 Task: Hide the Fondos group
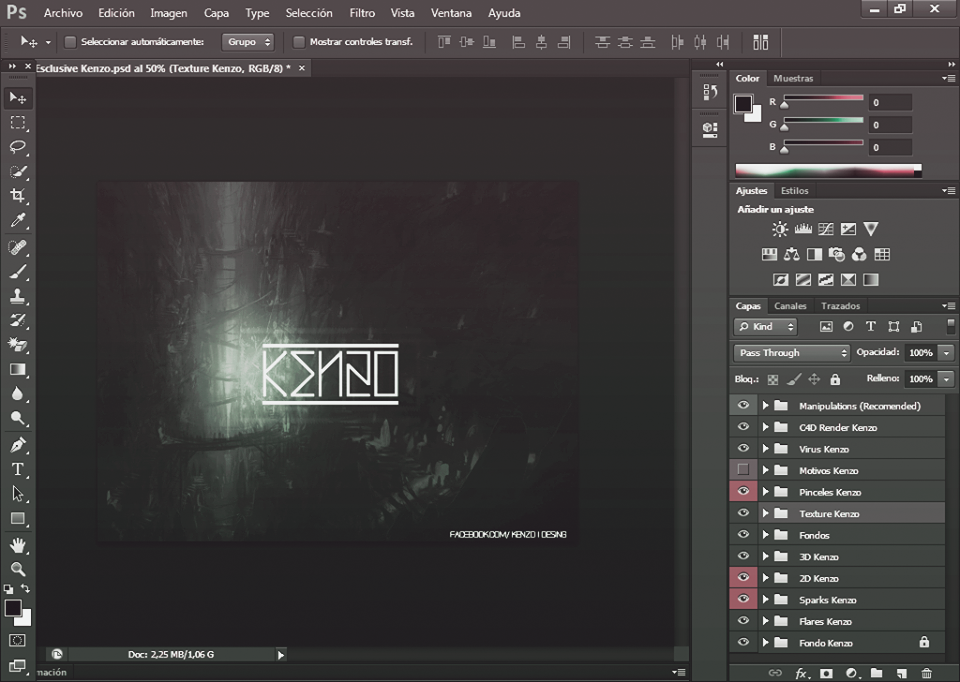pyautogui.click(x=743, y=534)
